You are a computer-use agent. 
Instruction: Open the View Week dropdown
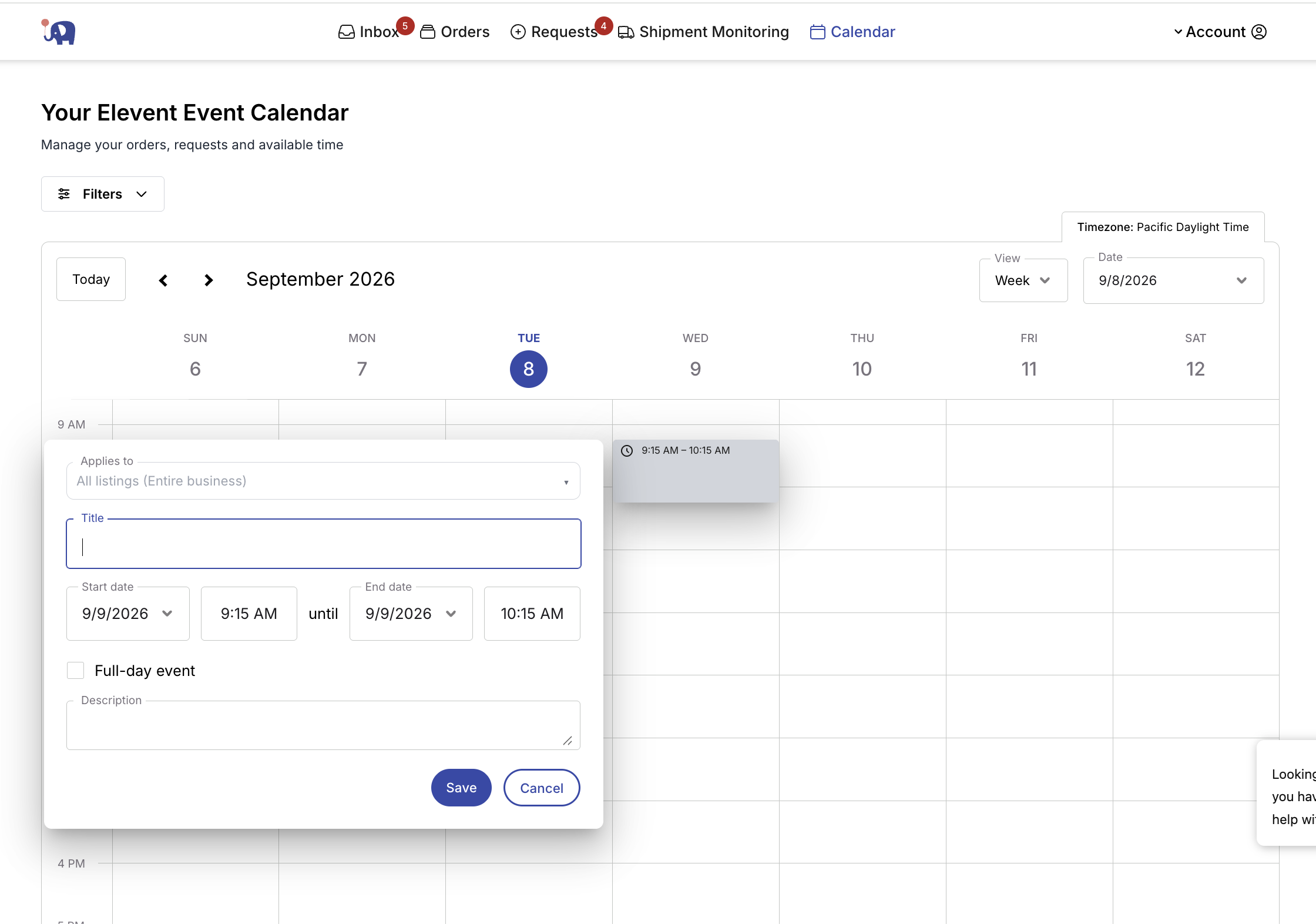[1023, 280]
